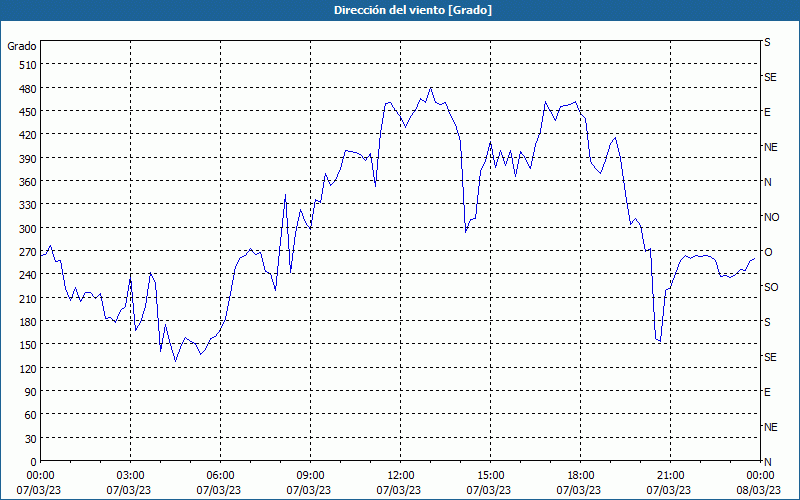Click the 120 tick label

[29, 368]
